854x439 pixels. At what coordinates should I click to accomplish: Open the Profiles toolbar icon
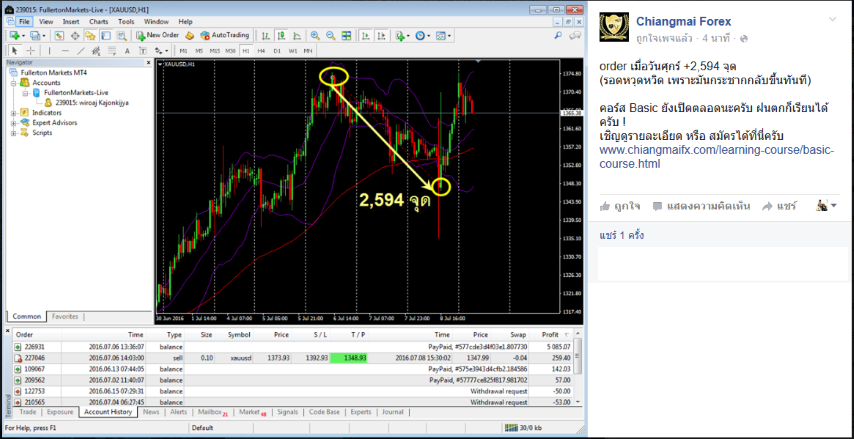pos(35,35)
